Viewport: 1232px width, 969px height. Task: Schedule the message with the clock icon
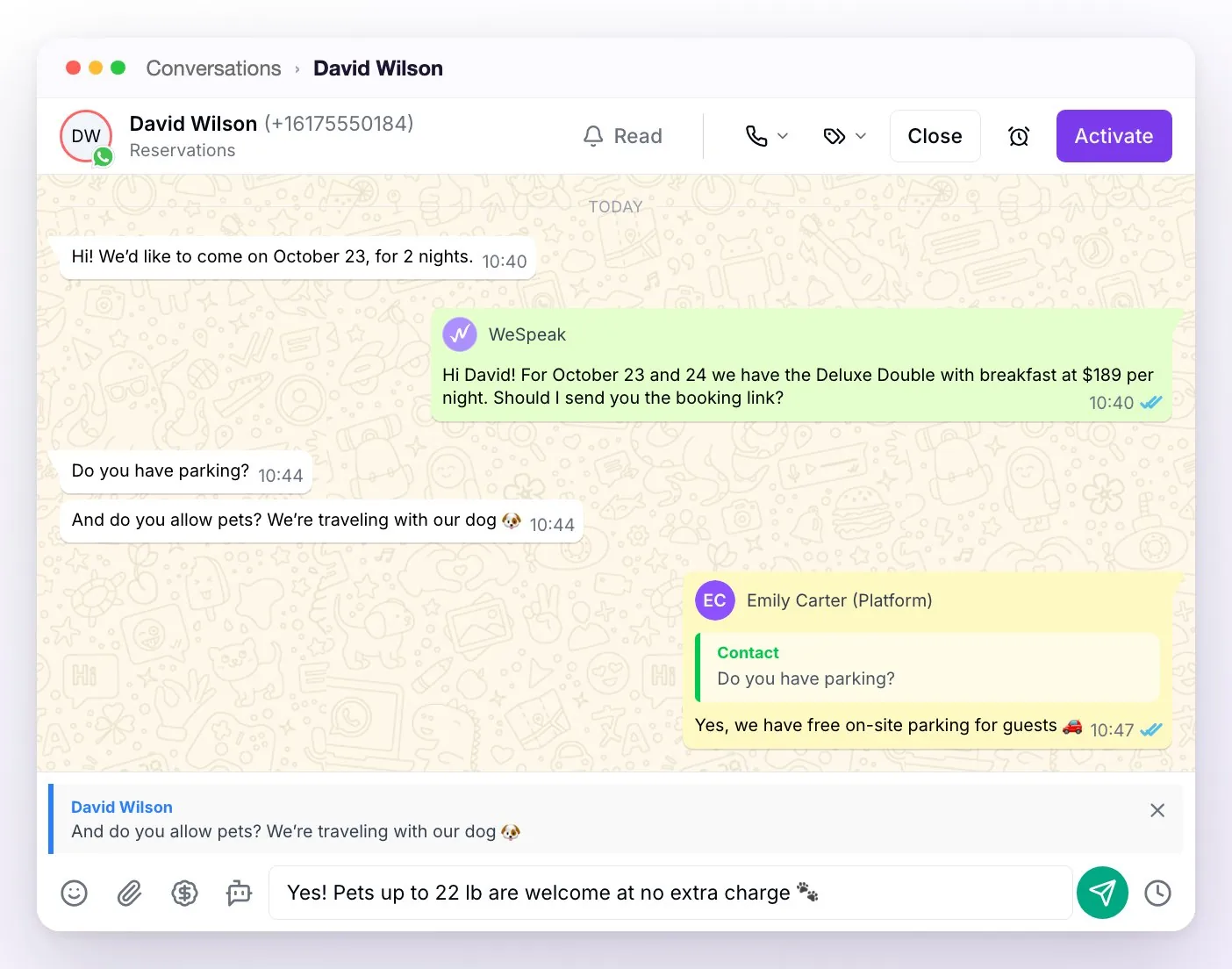1157,894
